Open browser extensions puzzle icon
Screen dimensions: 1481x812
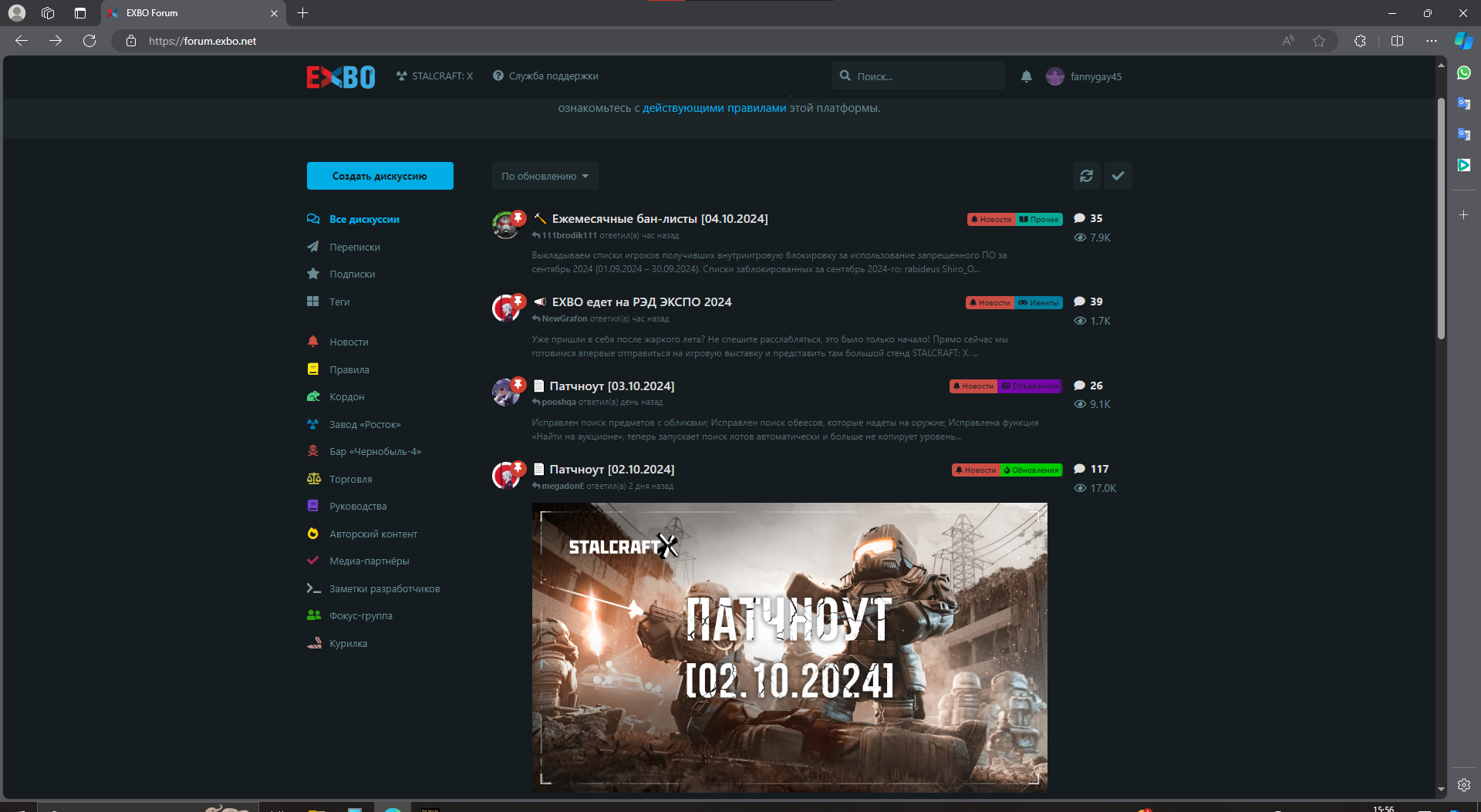[1360, 41]
